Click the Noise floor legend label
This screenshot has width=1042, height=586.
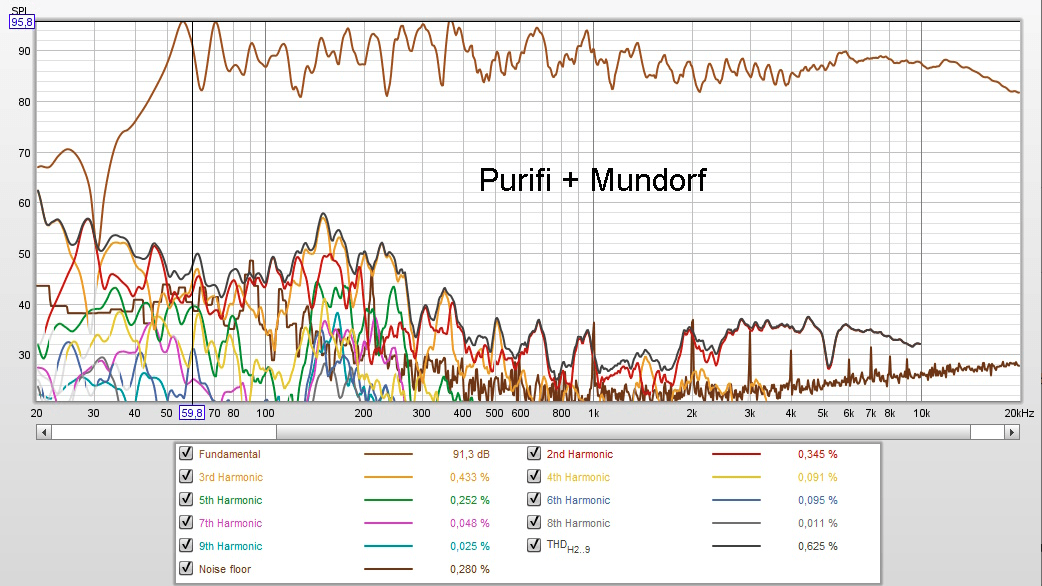tap(225, 569)
